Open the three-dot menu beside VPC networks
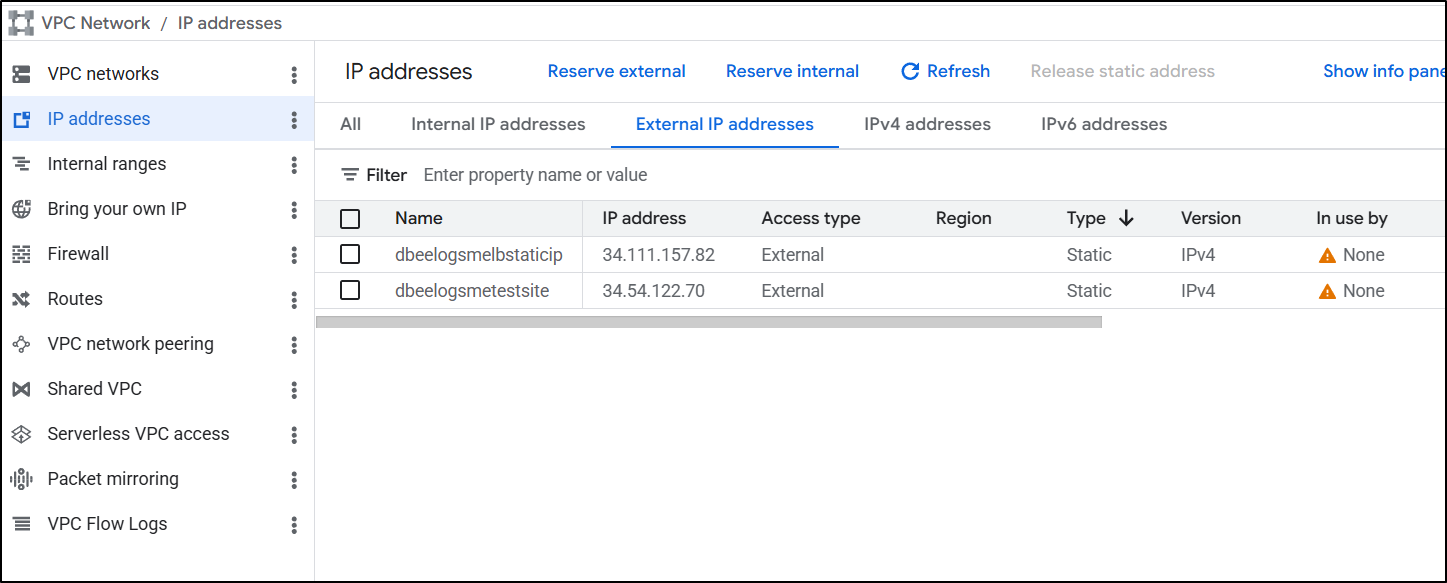This screenshot has height=583, width=1447. coord(294,74)
